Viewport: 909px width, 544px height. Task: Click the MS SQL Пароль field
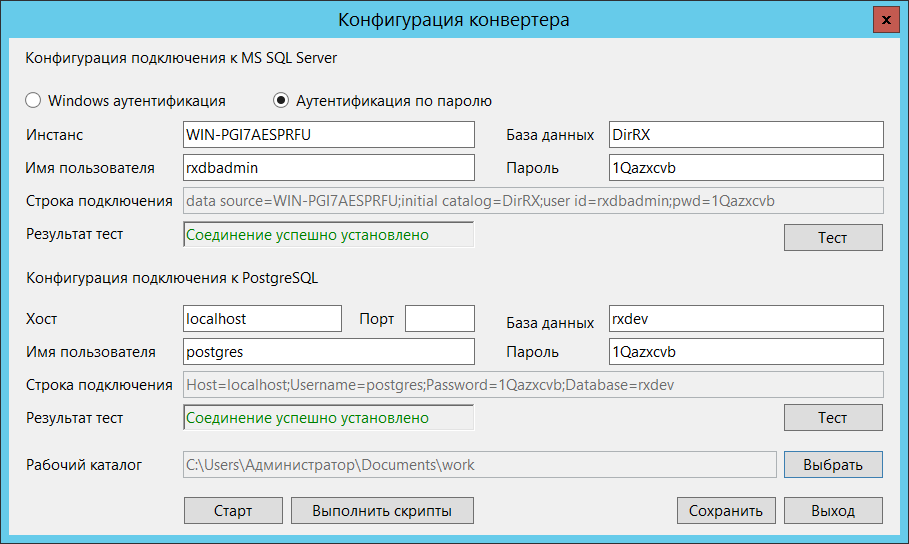click(x=746, y=168)
